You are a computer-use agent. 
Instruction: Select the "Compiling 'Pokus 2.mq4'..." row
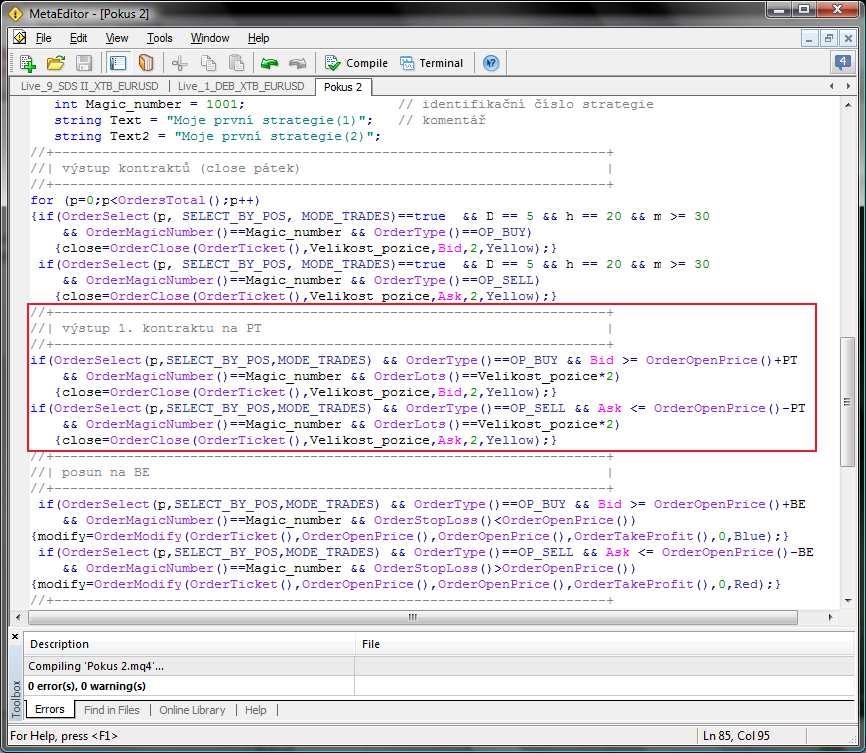[440, 666]
